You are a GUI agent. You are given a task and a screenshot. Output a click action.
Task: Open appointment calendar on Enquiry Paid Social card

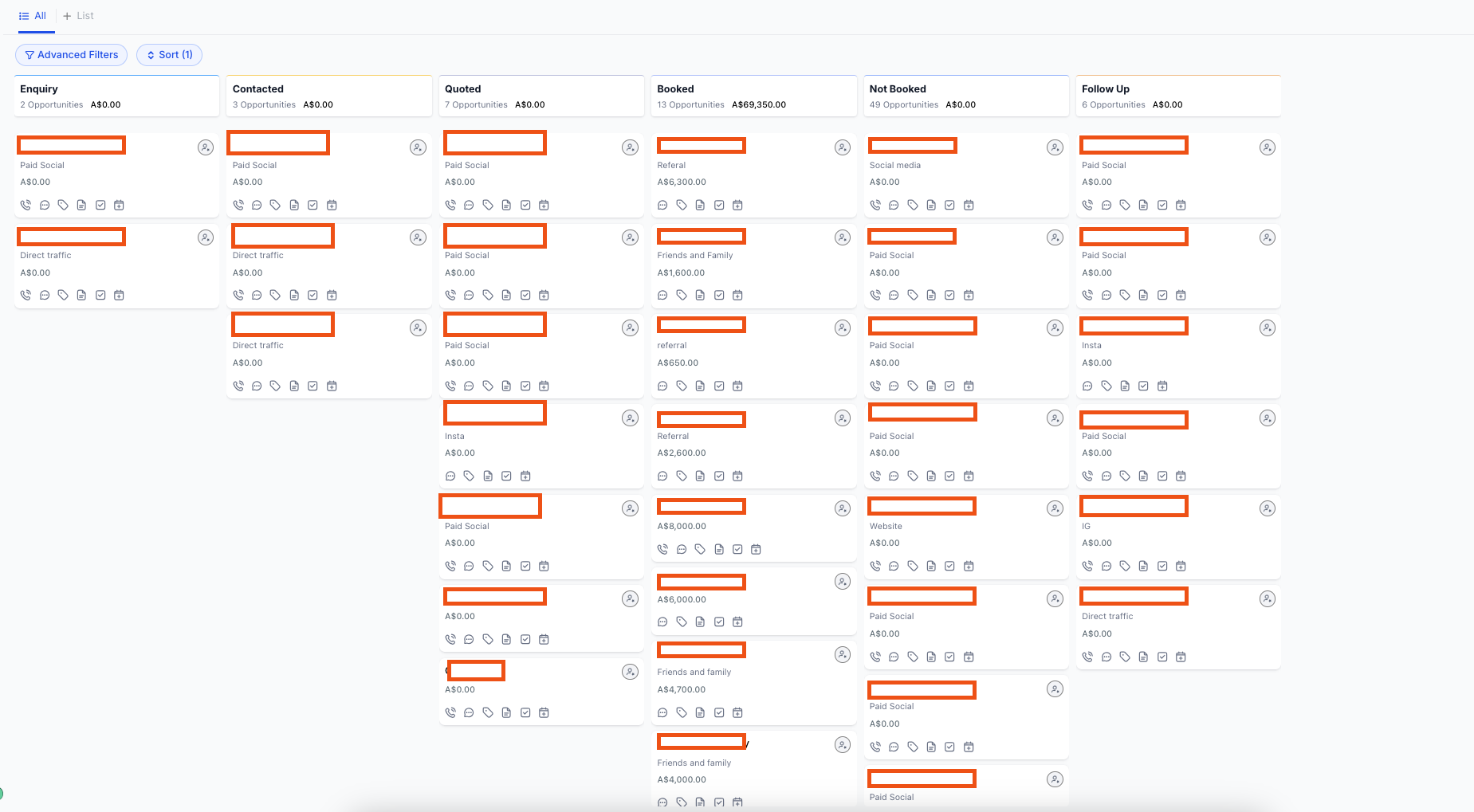pyautogui.click(x=119, y=205)
